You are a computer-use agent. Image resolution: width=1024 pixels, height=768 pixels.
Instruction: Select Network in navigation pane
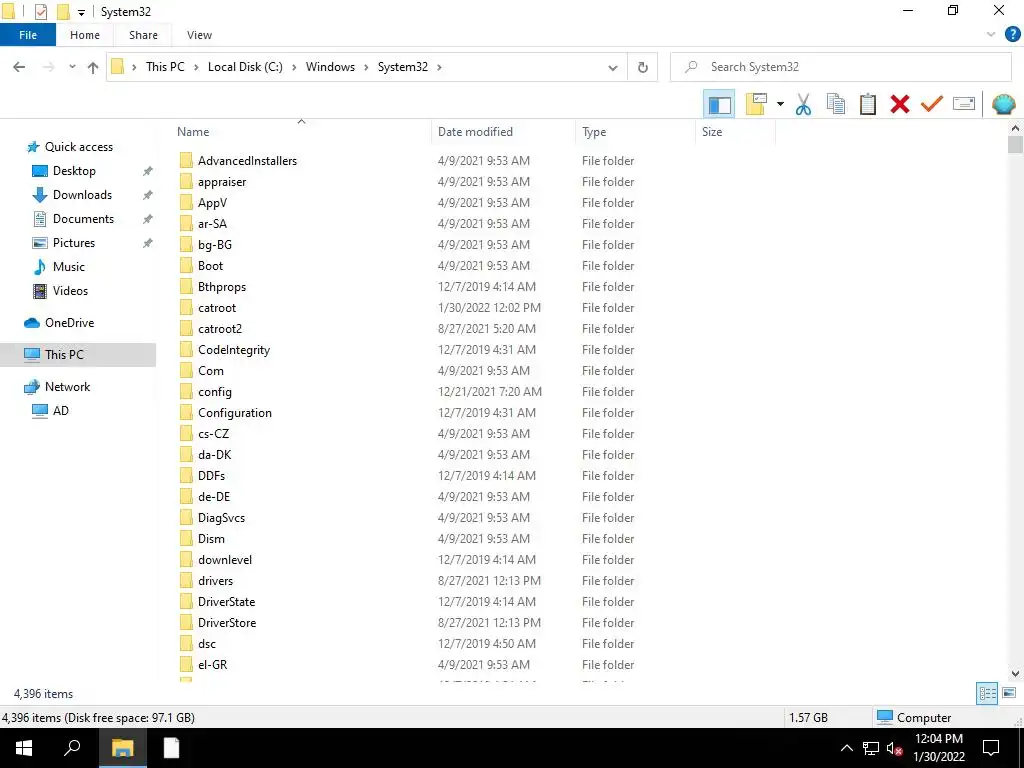coord(67,387)
